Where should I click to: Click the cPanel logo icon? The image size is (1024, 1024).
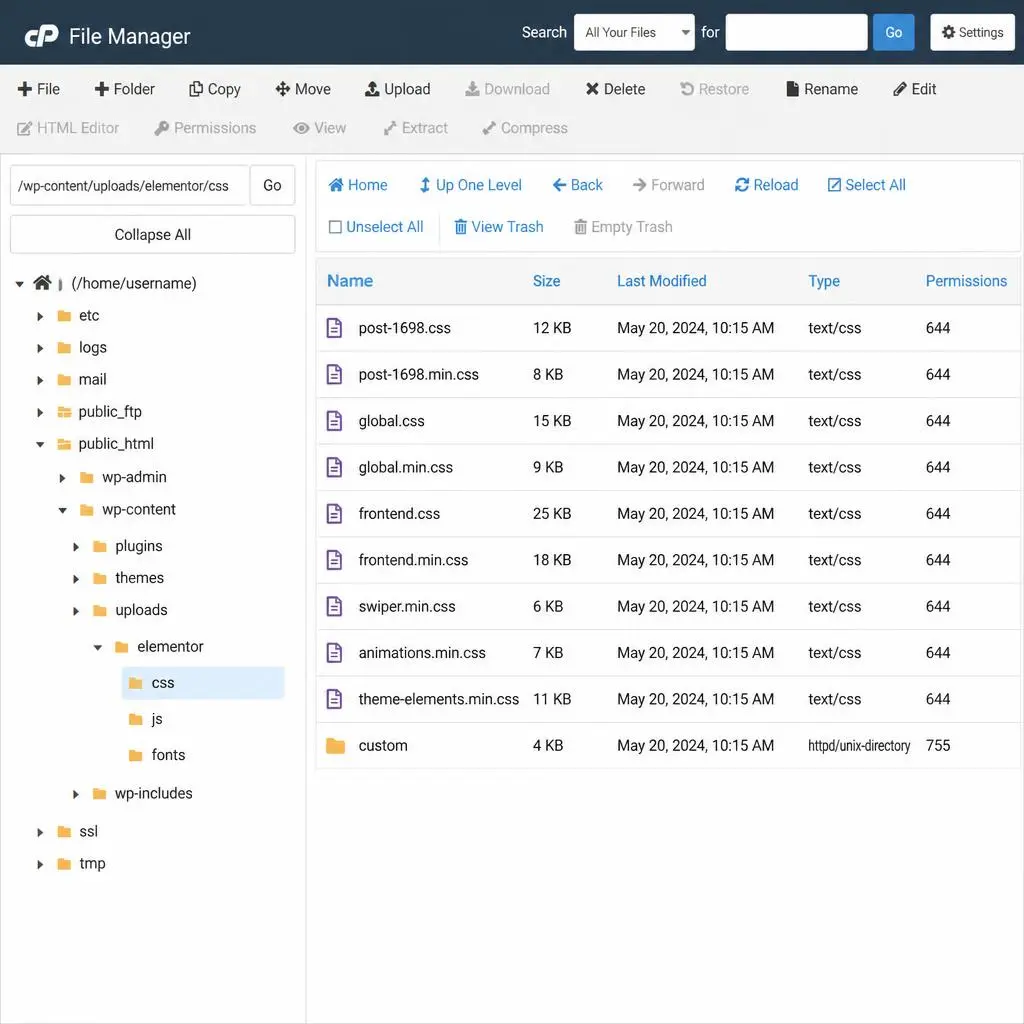pyautogui.click(x=41, y=36)
